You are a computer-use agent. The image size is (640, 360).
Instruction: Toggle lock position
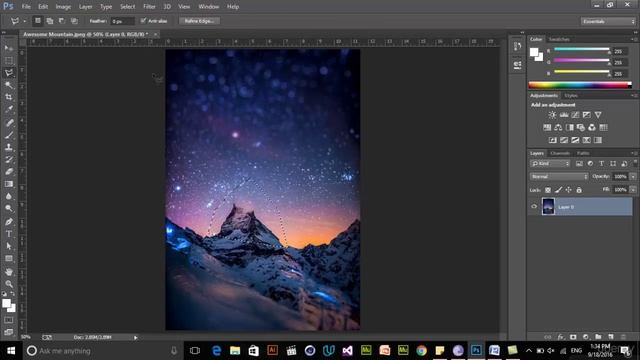tap(569, 190)
